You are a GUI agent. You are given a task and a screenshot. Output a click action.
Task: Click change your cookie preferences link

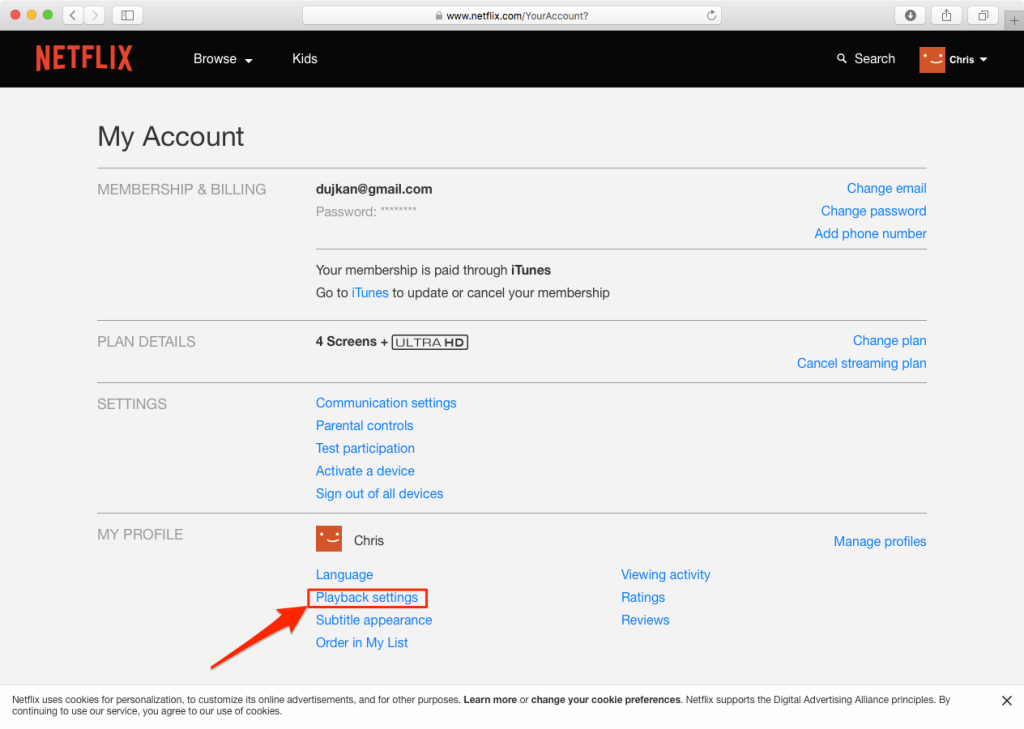[x=605, y=700]
